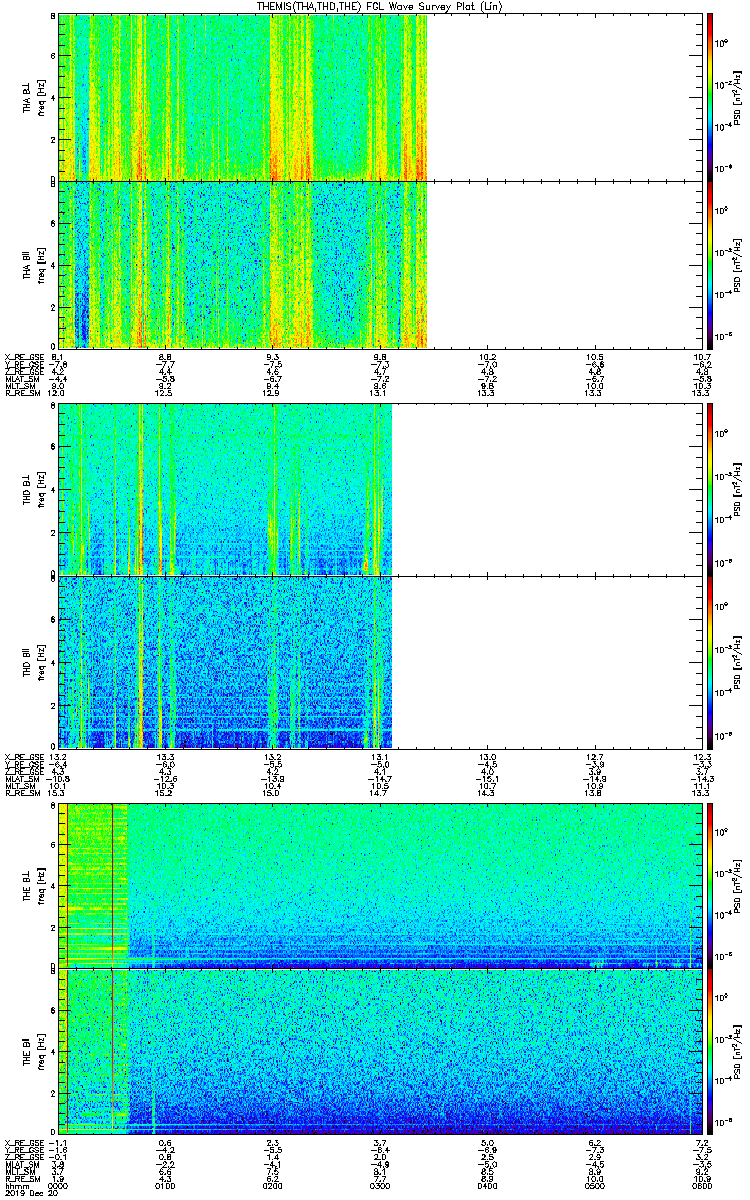The width and height of the screenshot is (750, 1200).
Task: Select the THD BL axis label
Action: click(x=28, y=490)
